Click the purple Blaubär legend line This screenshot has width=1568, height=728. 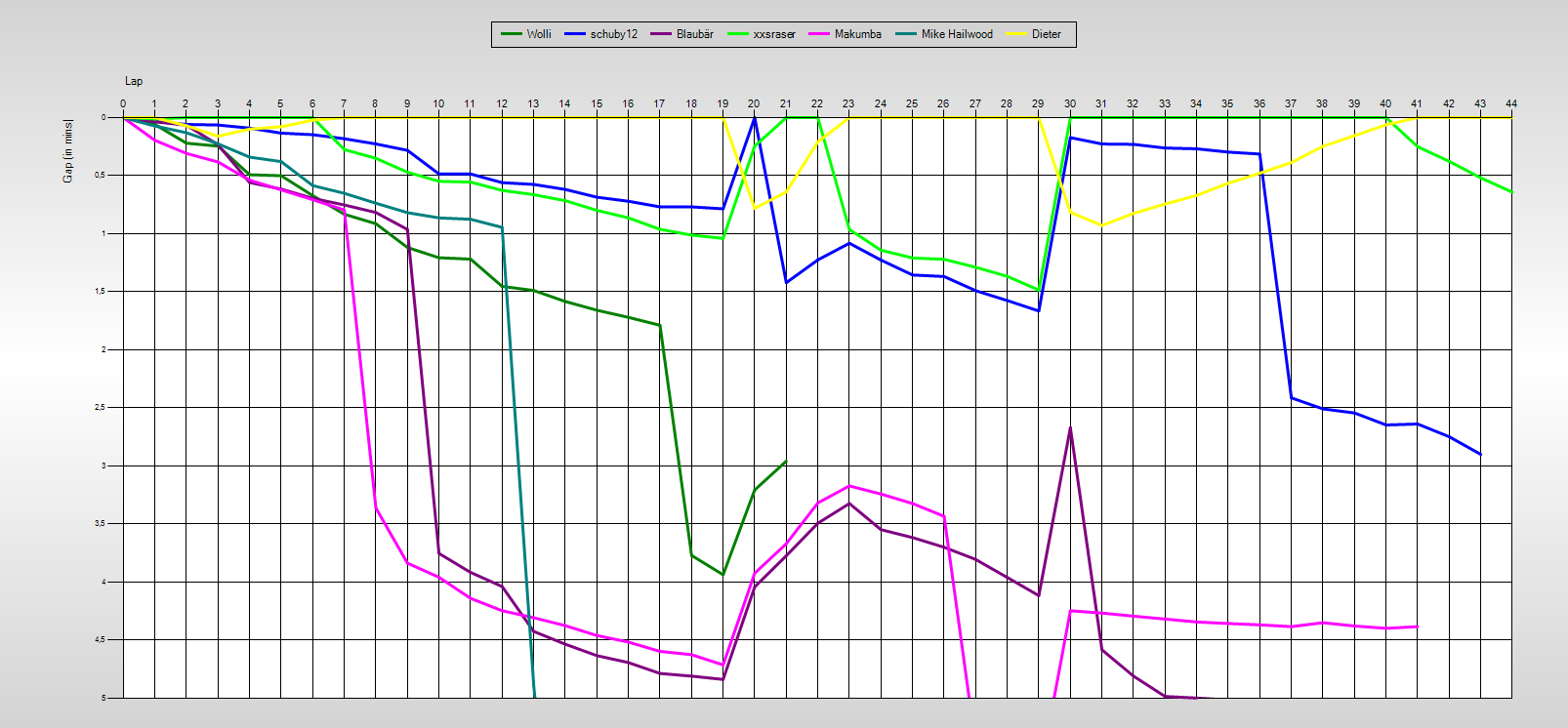pos(661,34)
